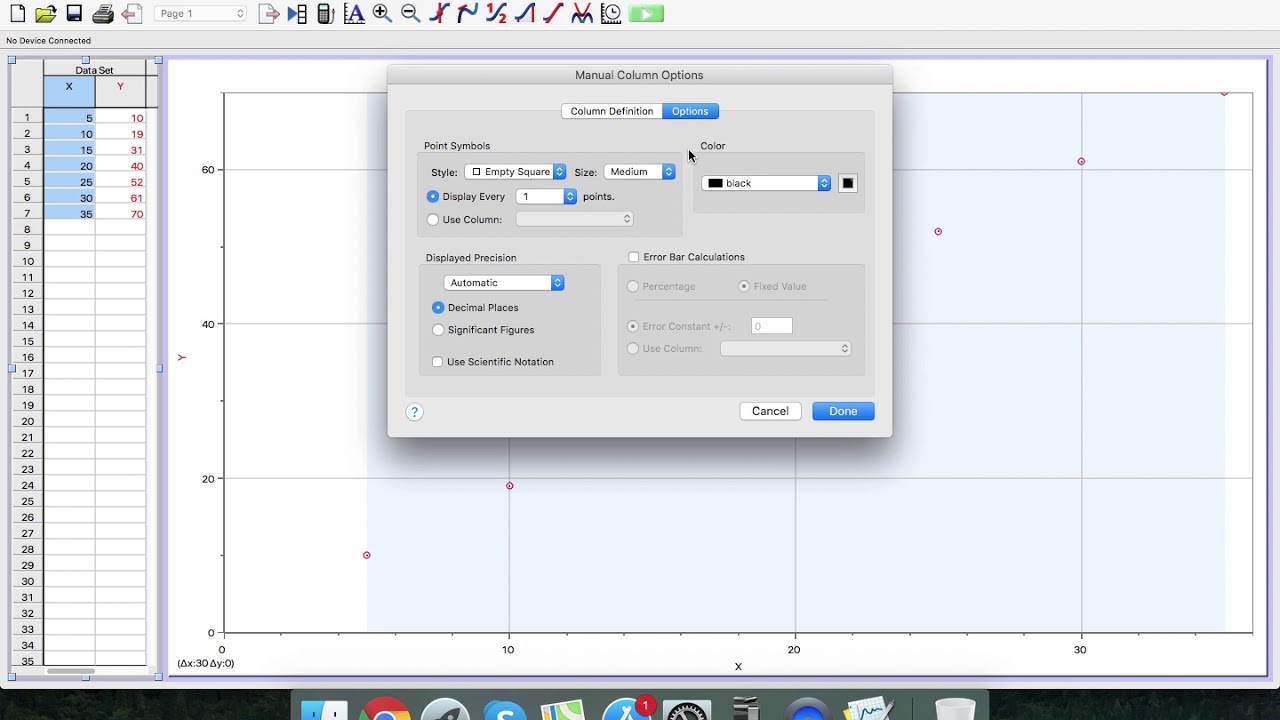Screen dimensions: 1280x720
Task: Click the Done button
Action: click(843, 411)
